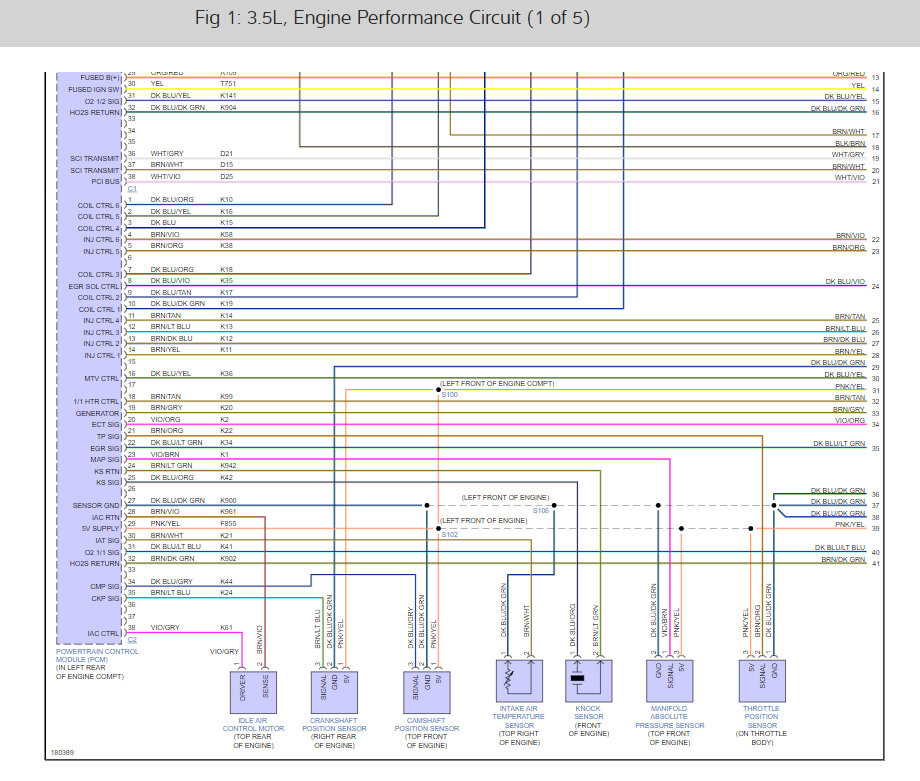Click the Knock Sensor component symbol
This screenshot has height=781, width=920.
tap(588, 681)
